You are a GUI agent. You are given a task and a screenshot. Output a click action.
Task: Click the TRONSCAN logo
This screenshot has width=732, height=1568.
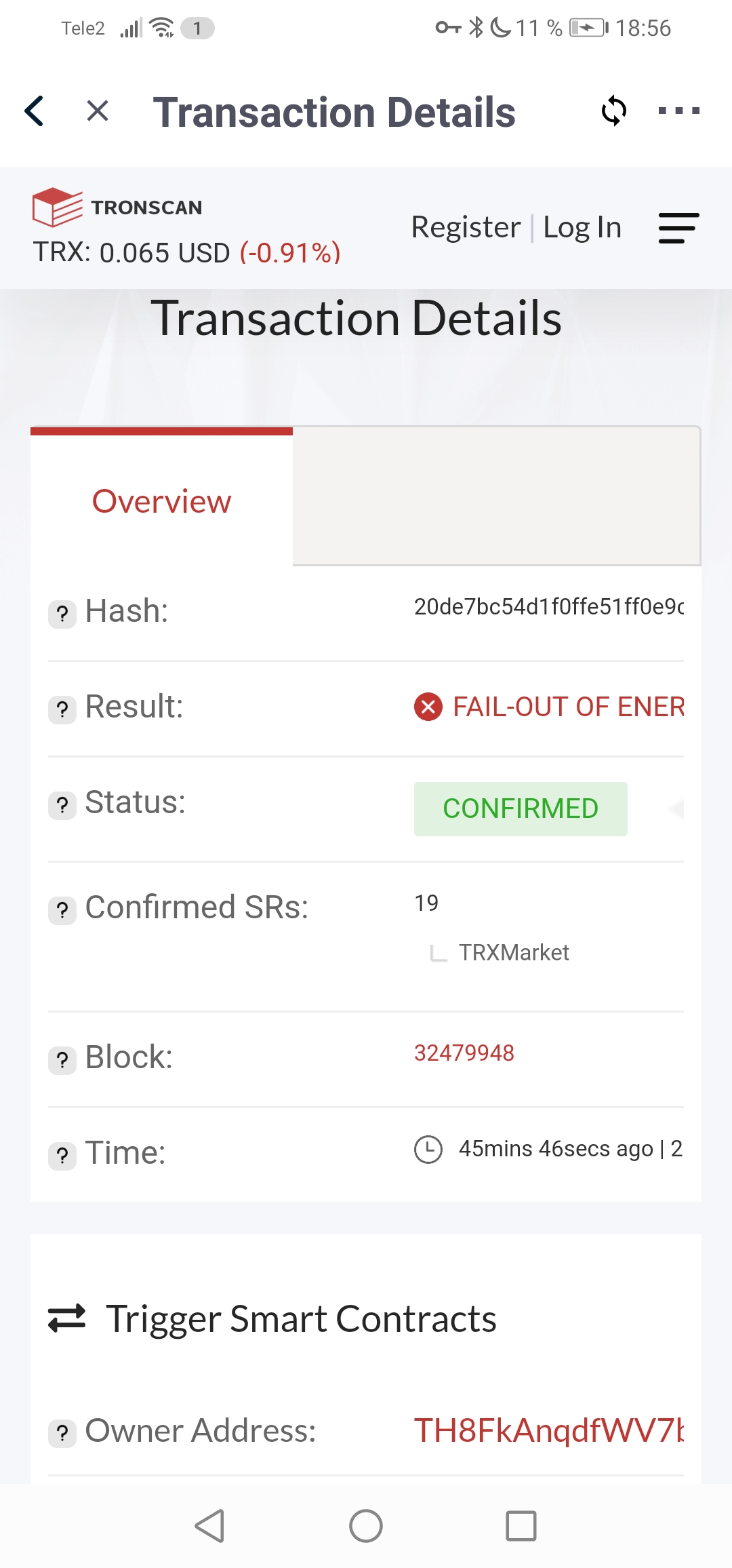pos(117,207)
